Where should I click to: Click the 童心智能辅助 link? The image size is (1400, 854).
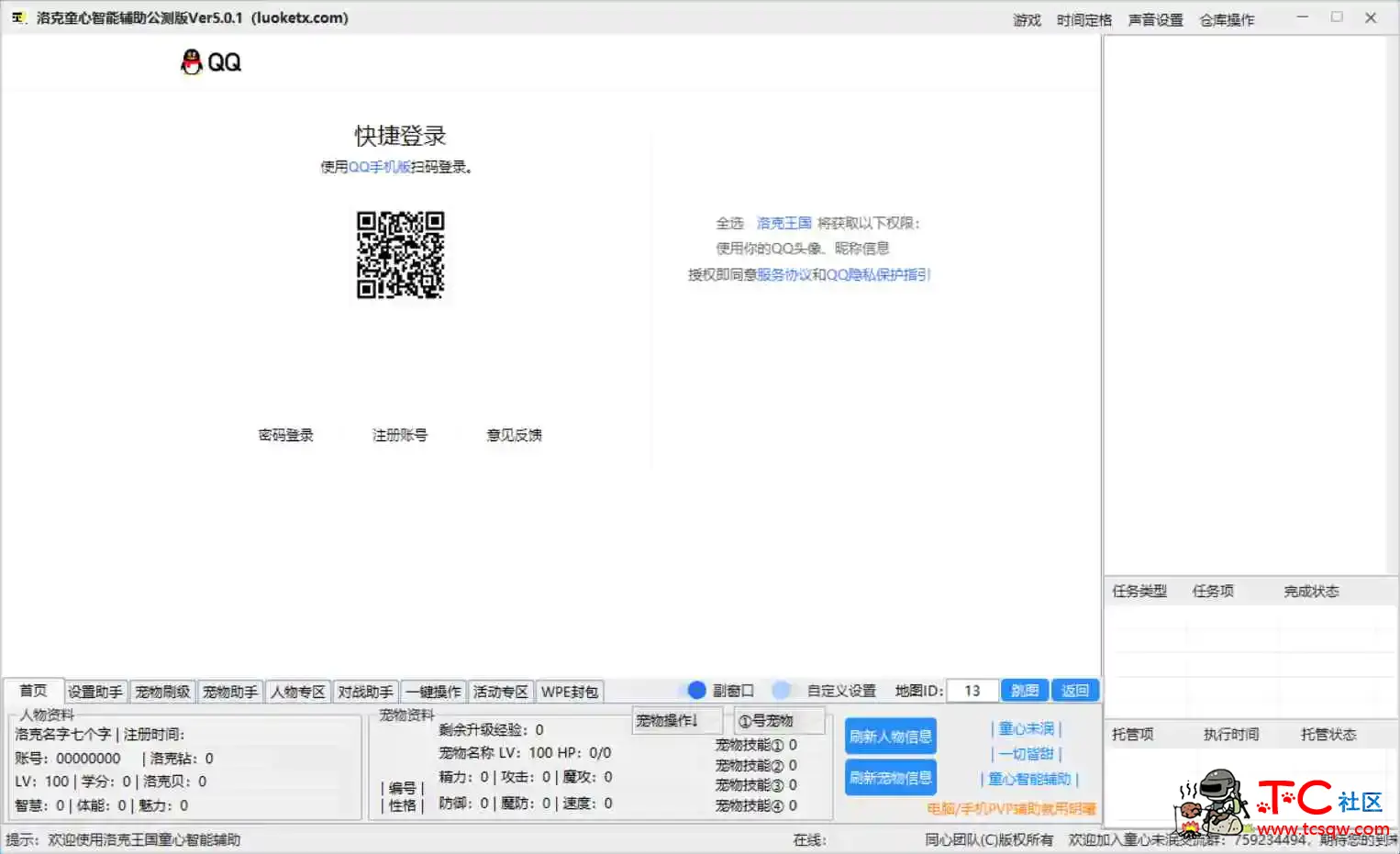pyautogui.click(x=1029, y=779)
